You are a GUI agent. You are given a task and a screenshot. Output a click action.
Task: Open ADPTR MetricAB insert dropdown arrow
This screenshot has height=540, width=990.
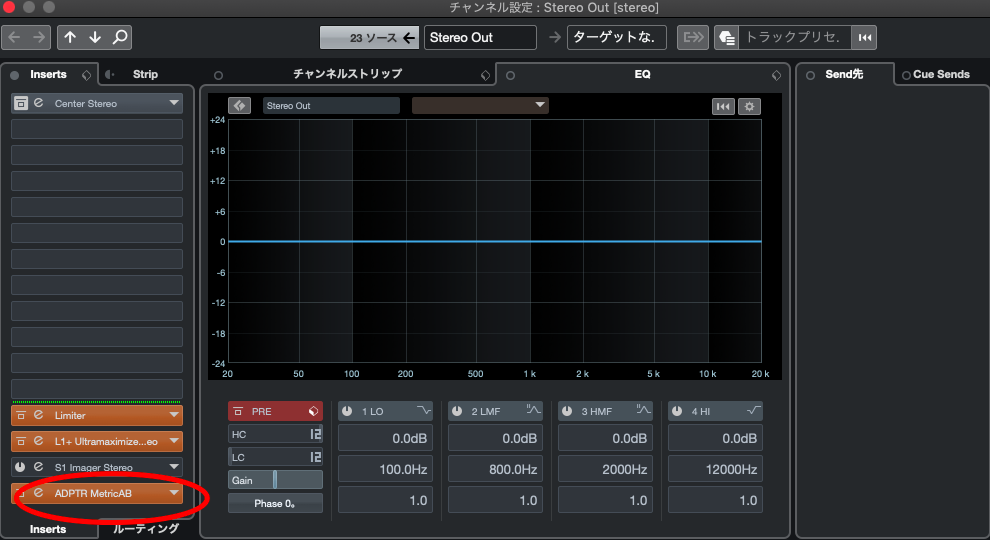(174, 493)
